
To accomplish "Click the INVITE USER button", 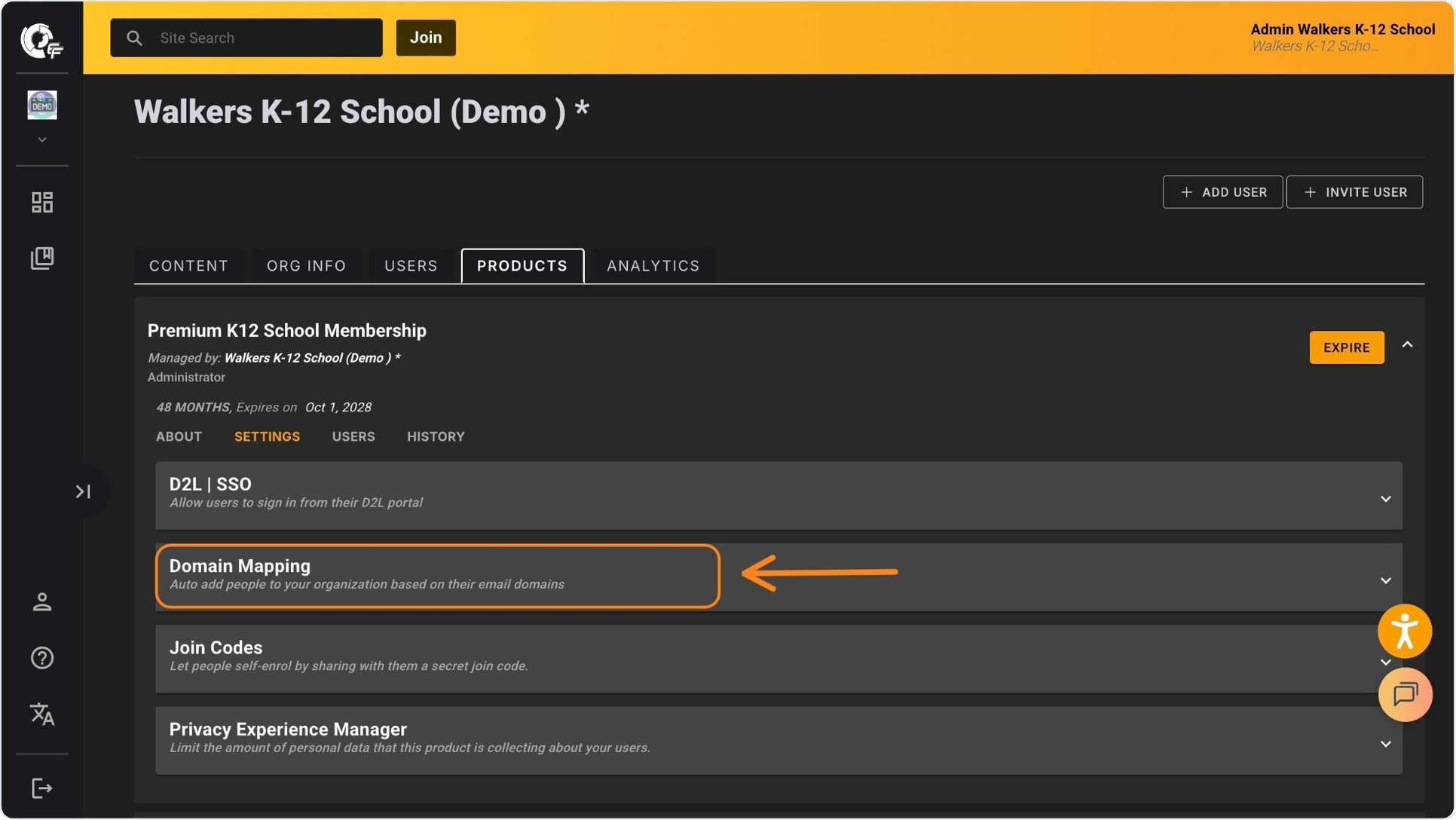I will point(1354,192).
